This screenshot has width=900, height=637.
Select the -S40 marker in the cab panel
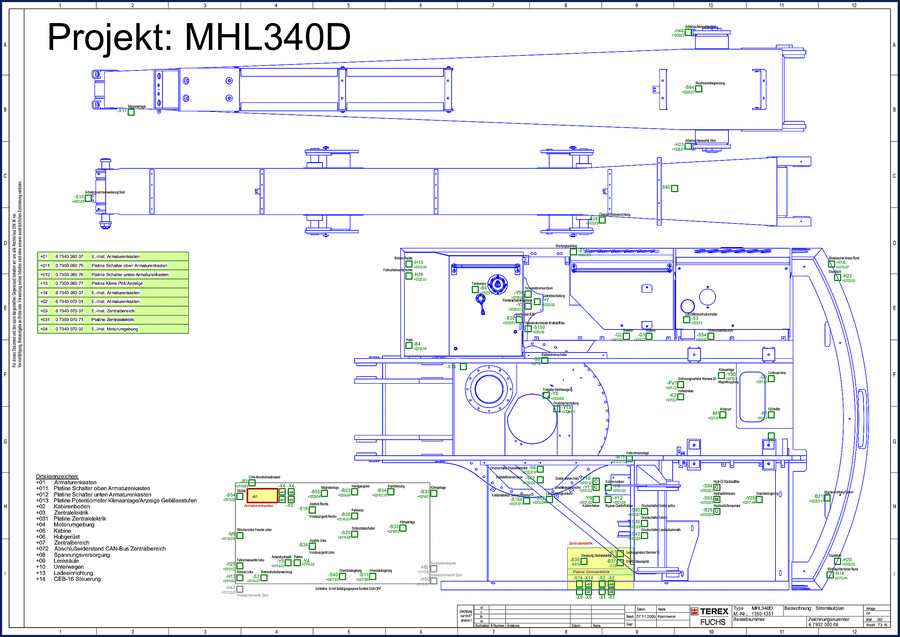[x=342, y=576]
